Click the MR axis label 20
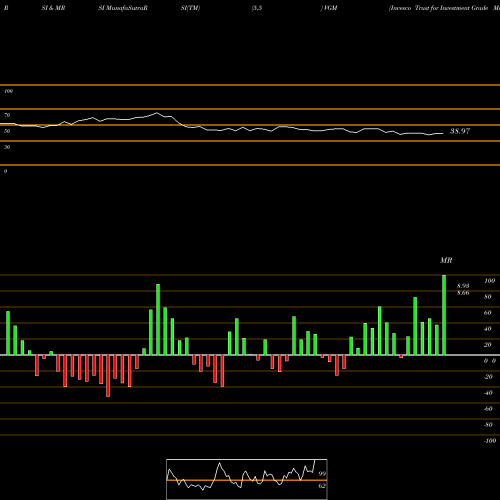Screen dimensions: 500x500 (x=488, y=345)
